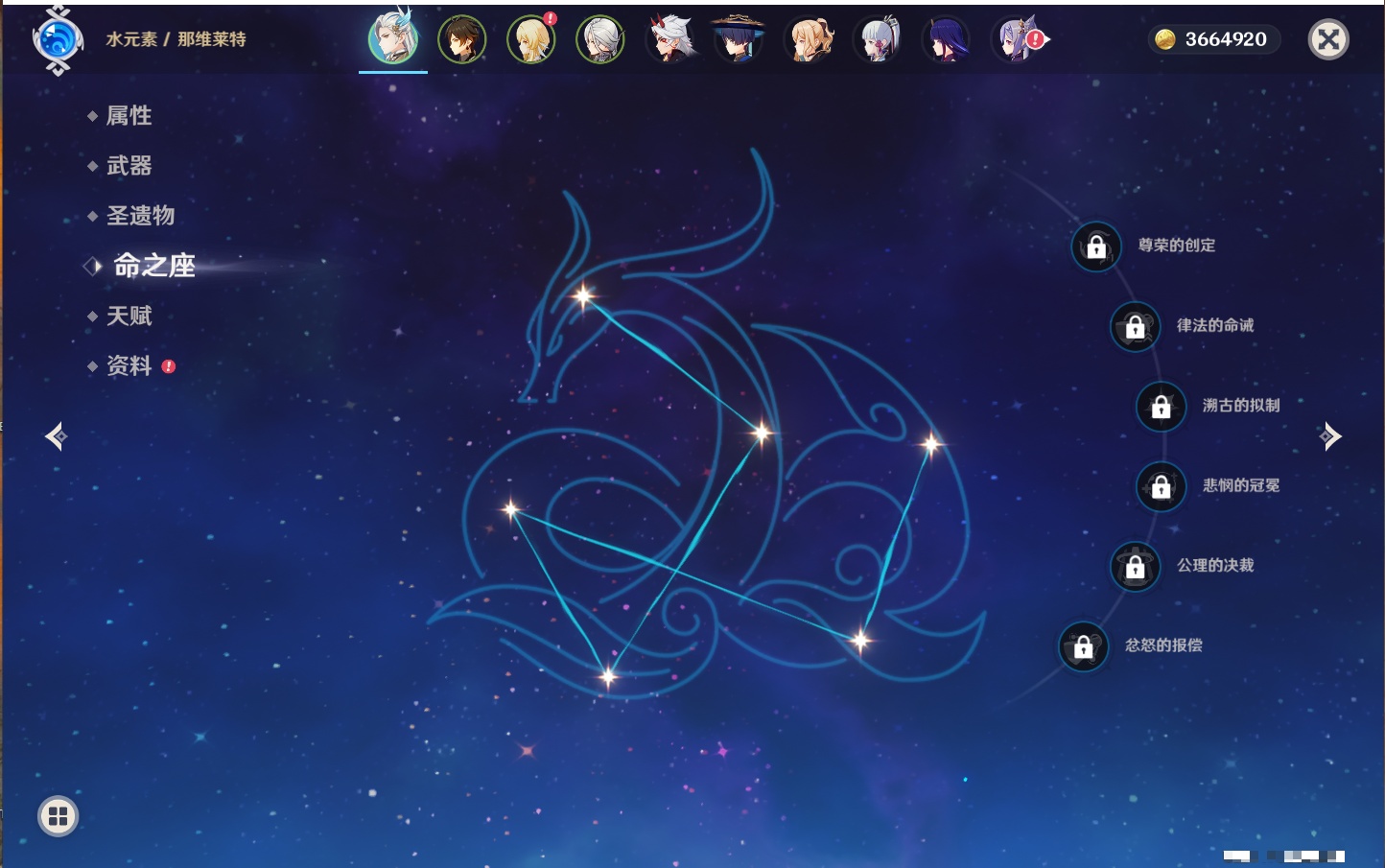This screenshot has height=868, width=1385.
Task: Open the lock icon for 公理的决裁
Action: coord(1135,567)
